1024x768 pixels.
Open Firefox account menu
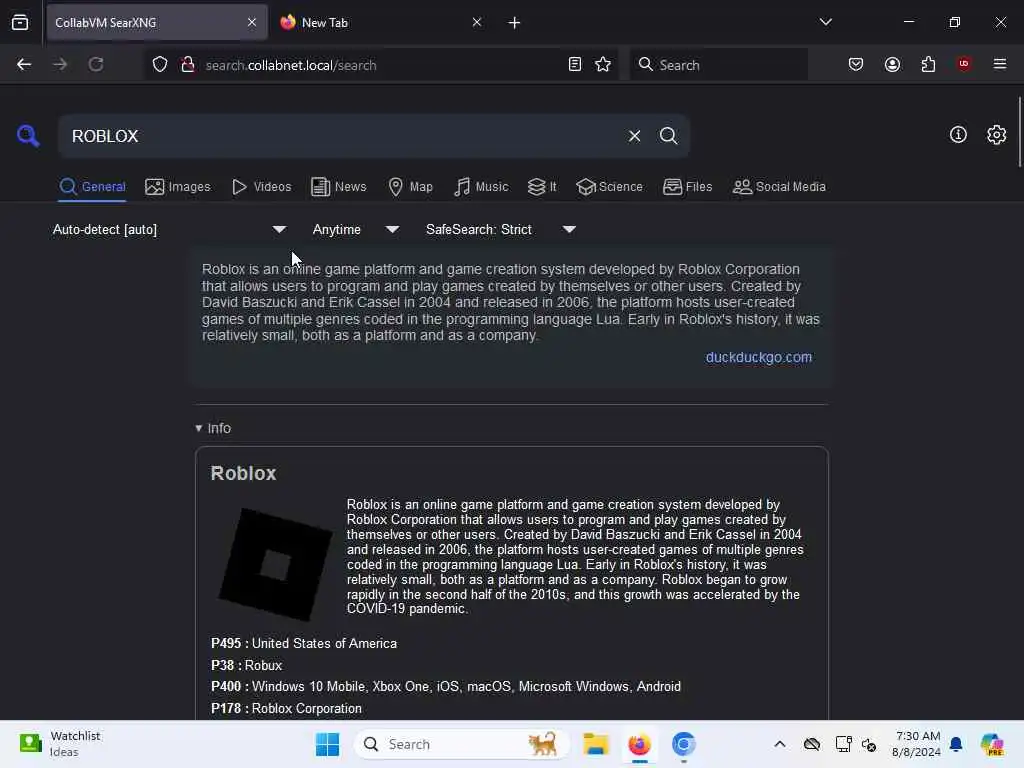coord(892,65)
